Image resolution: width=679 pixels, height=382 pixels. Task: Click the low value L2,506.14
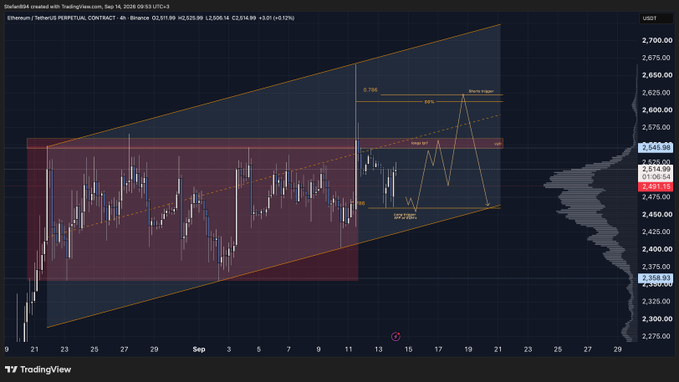click(x=217, y=18)
